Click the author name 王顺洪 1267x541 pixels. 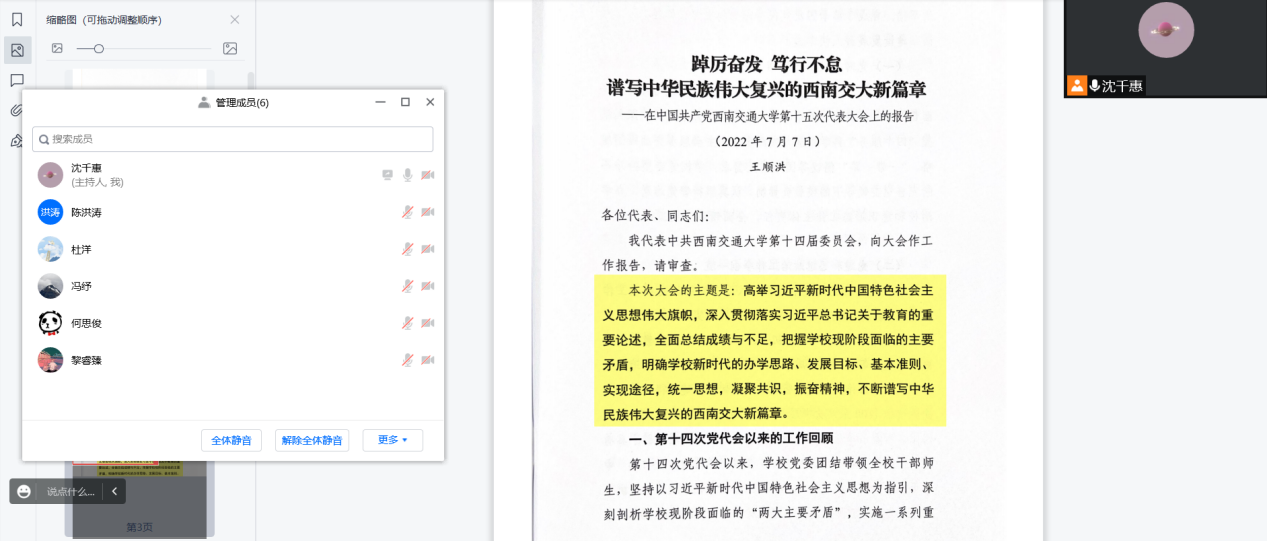point(768,167)
